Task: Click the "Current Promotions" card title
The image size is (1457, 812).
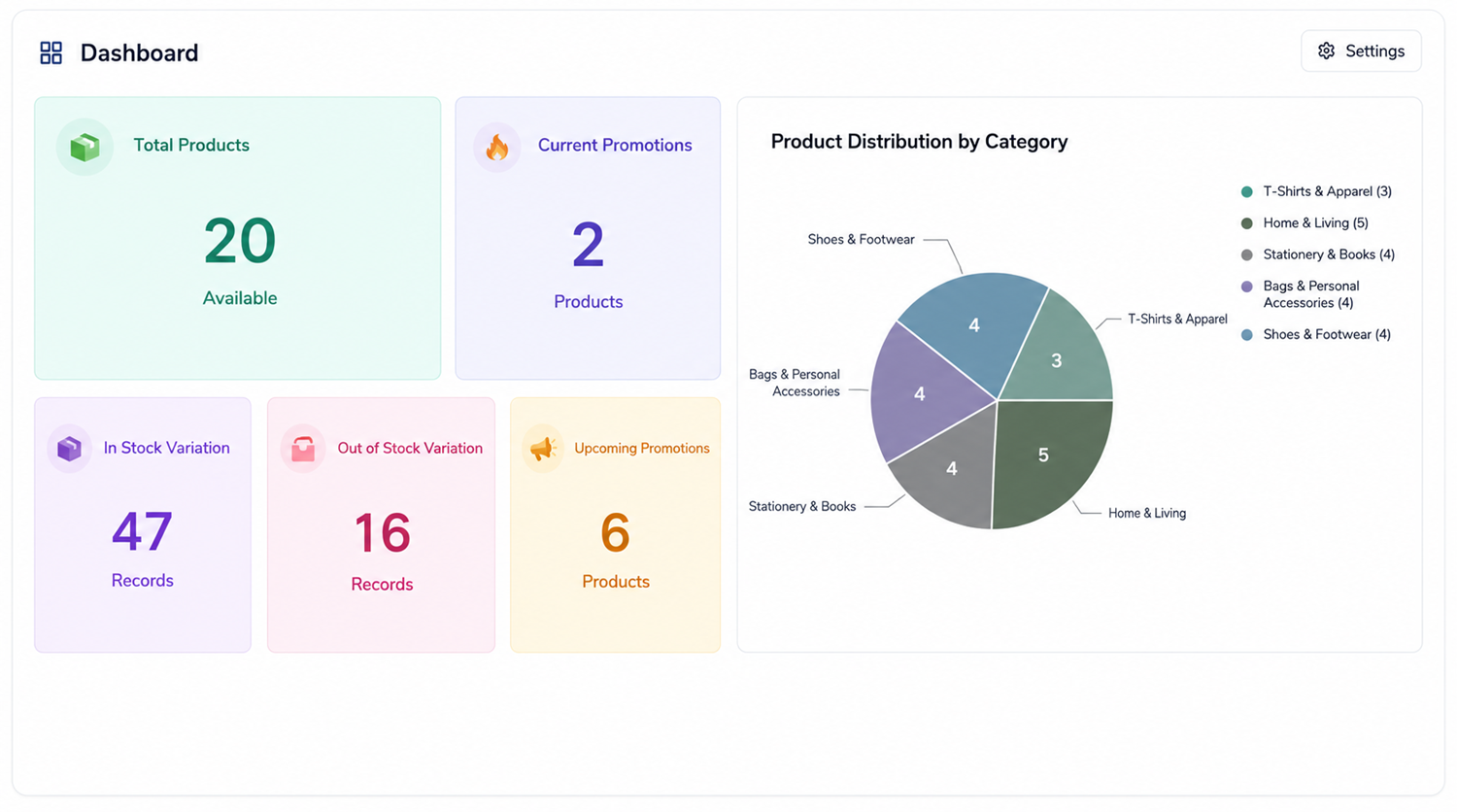Action: 615,145
